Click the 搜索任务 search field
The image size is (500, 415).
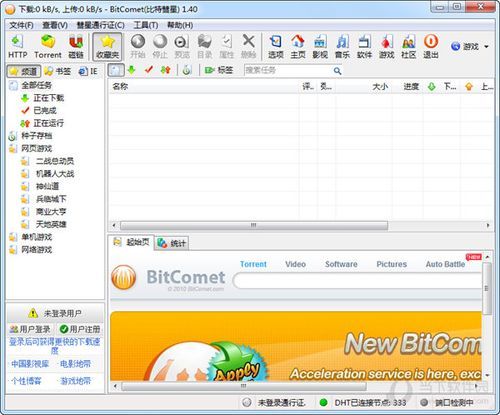point(288,70)
